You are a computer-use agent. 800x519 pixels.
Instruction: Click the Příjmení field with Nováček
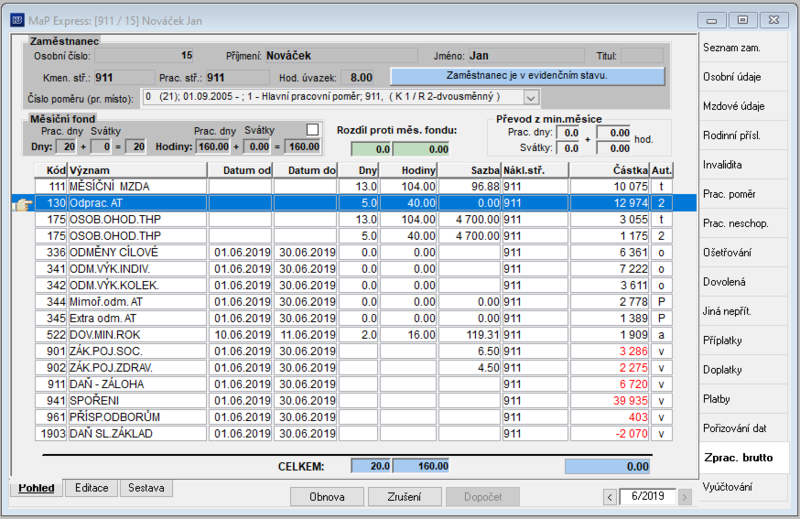(341, 56)
